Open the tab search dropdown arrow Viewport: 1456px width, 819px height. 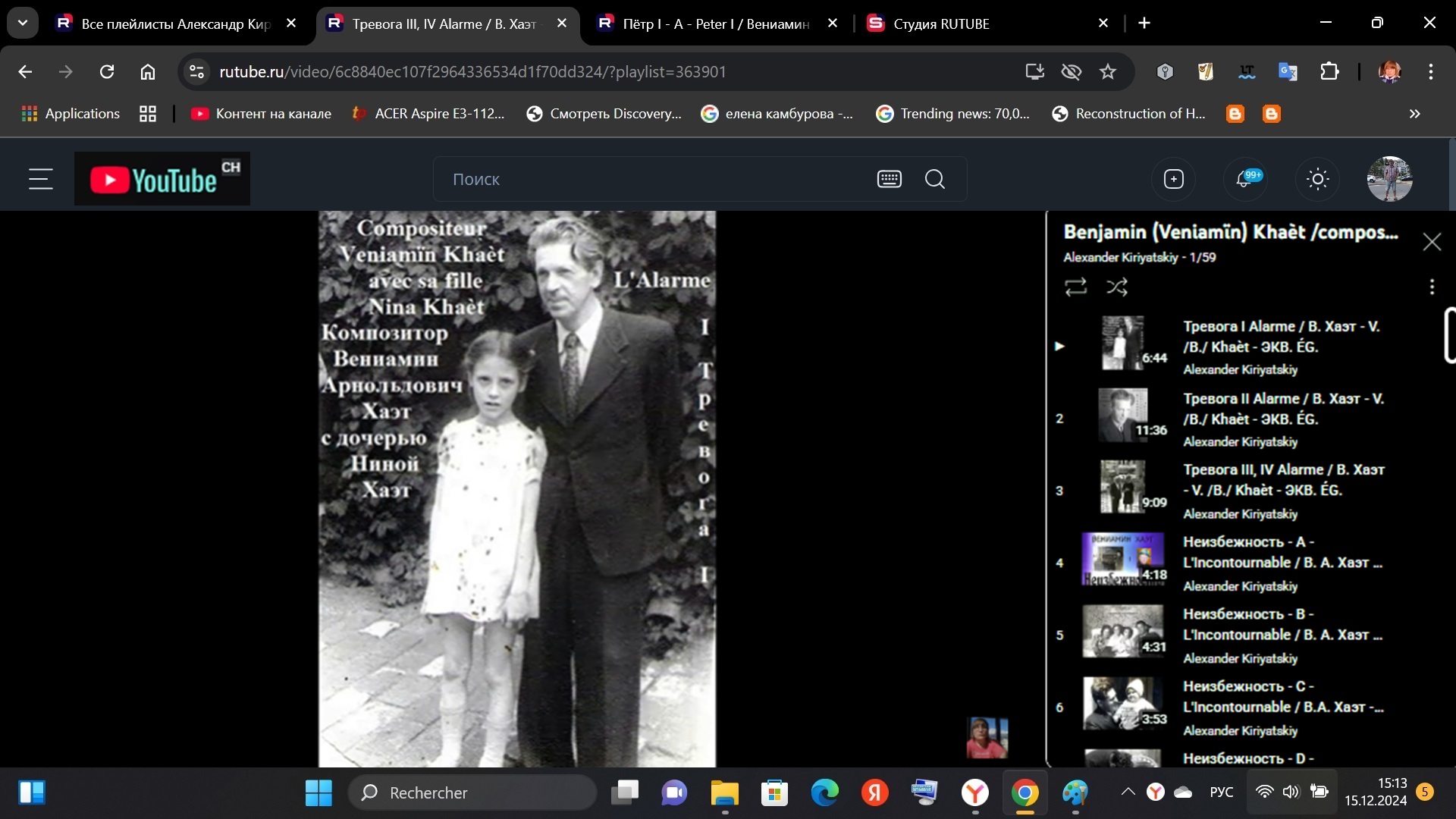(23, 23)
